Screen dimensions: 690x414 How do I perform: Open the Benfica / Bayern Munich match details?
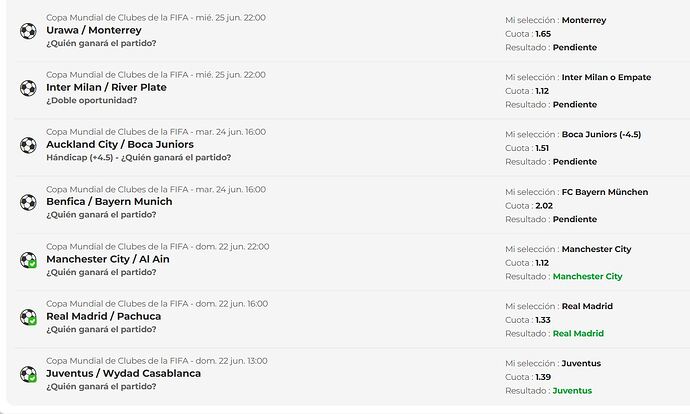point(109,202)
